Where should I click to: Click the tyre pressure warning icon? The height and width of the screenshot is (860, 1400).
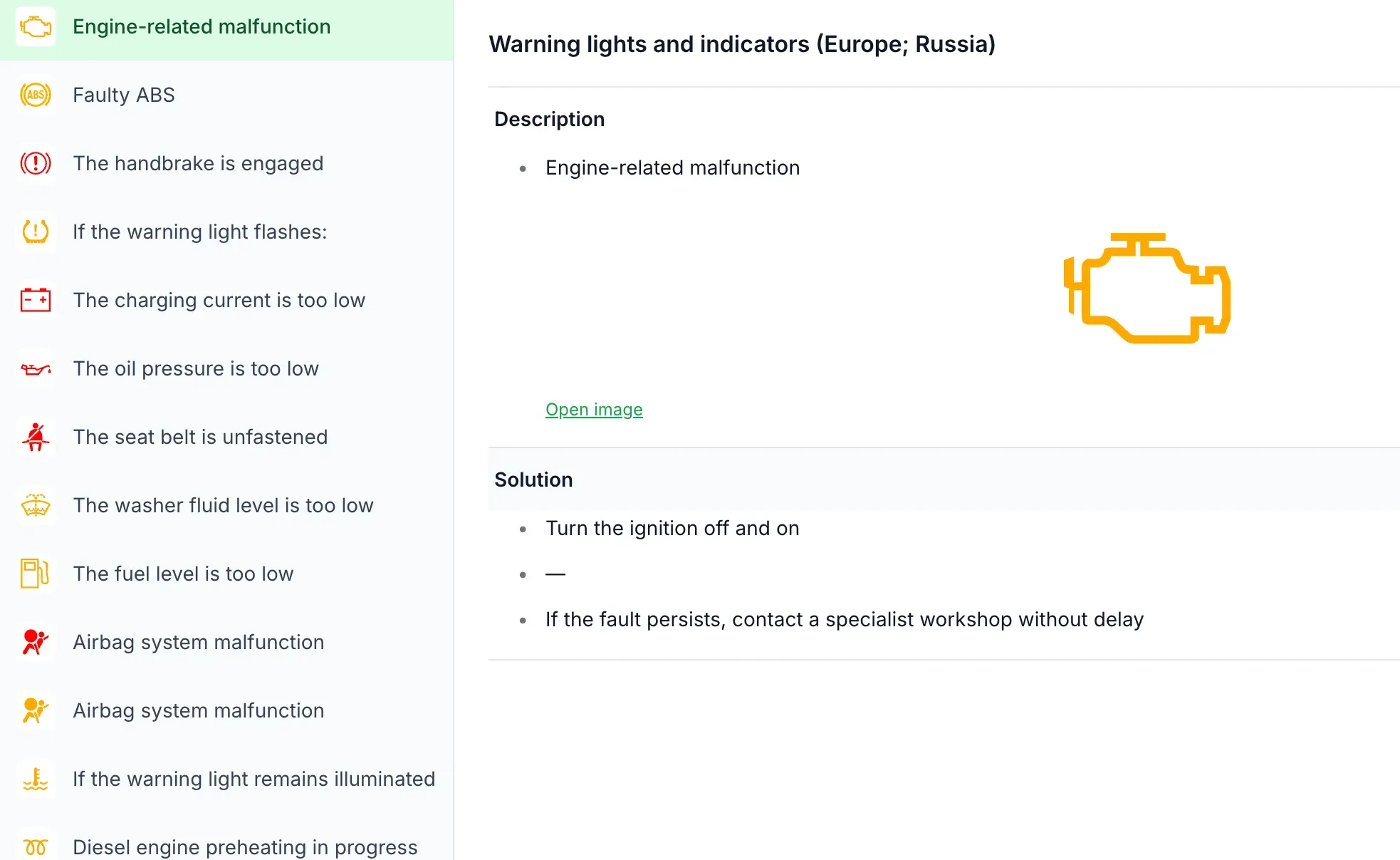[36, 232]
